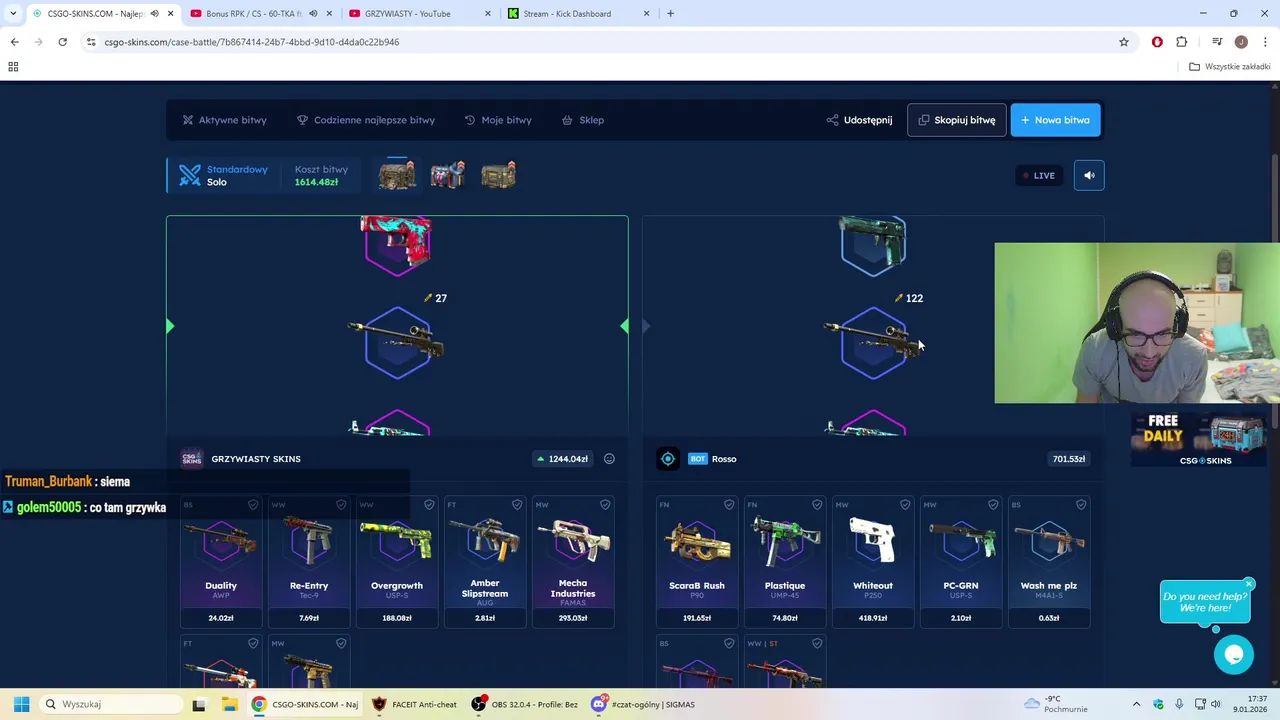Click Rosso bot avatar icon
Viewport: 1280px width, 720px height.
coord(668,459)
